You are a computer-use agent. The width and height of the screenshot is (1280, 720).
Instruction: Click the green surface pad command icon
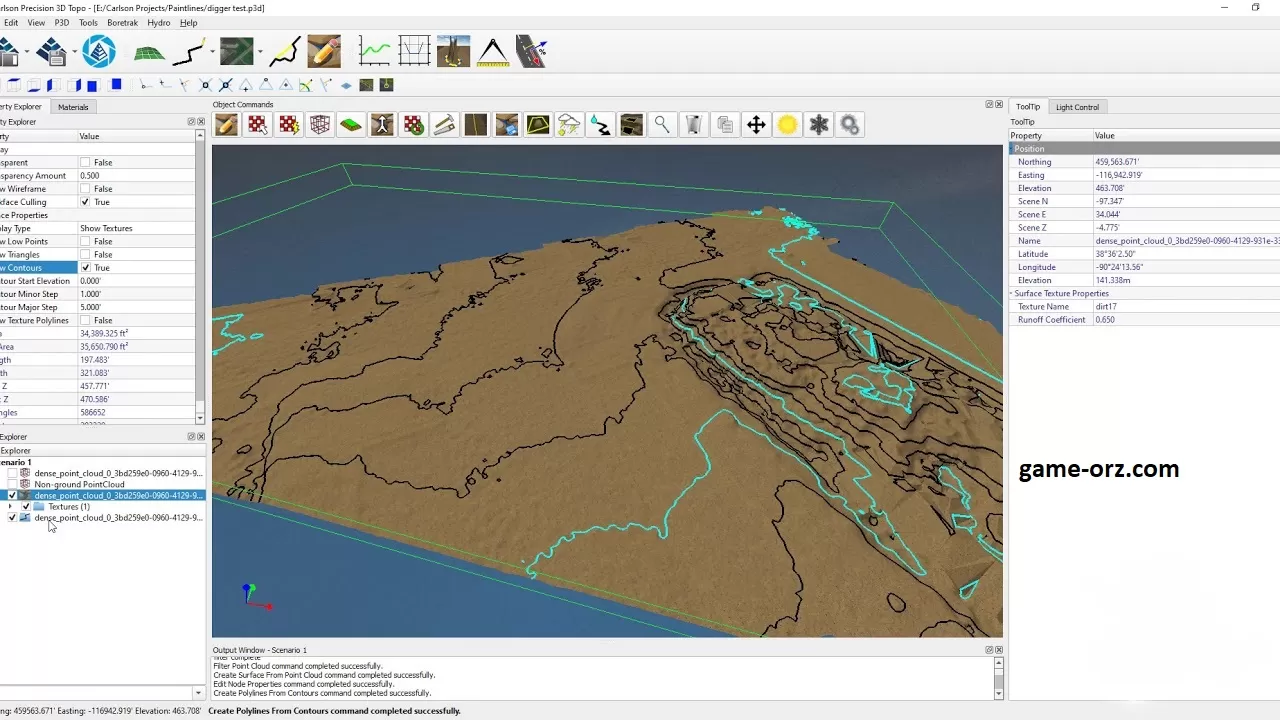[351, 125]
